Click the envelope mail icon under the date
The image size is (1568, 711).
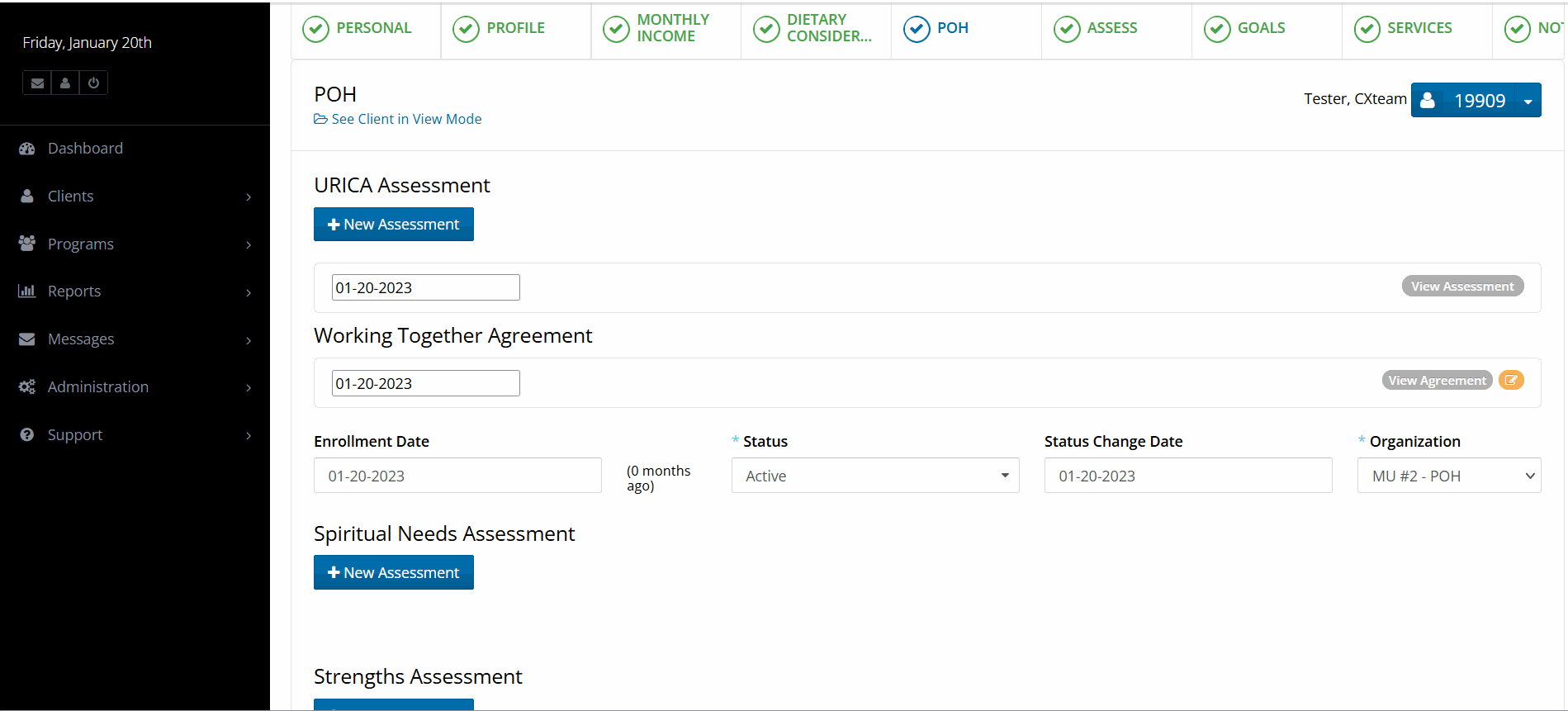click(37, 83)
